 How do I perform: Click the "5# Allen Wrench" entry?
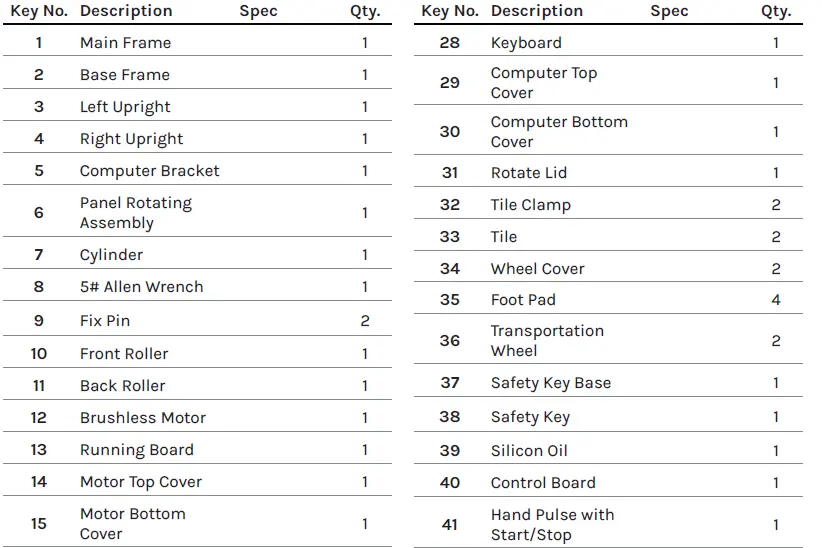tap(141, 287)
